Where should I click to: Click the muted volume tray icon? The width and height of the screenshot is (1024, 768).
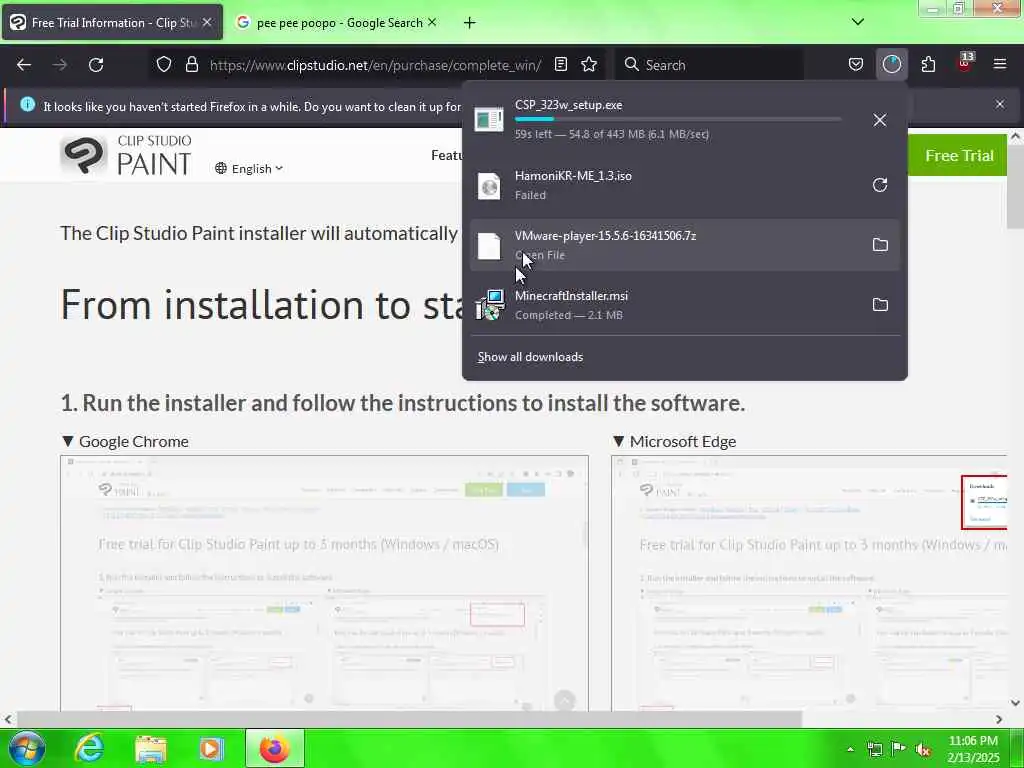click(923, 749)
